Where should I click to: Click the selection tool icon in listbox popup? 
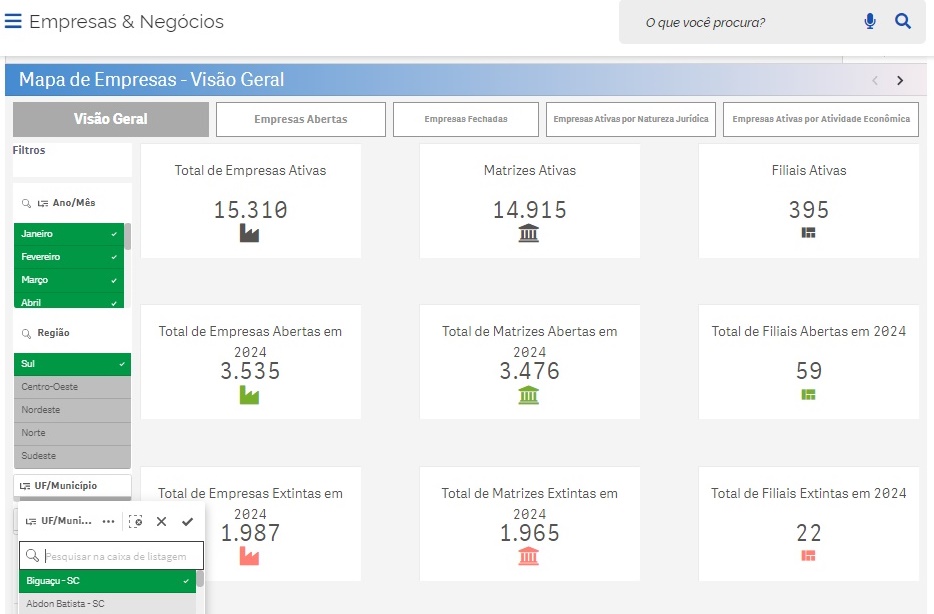point(135,521)
